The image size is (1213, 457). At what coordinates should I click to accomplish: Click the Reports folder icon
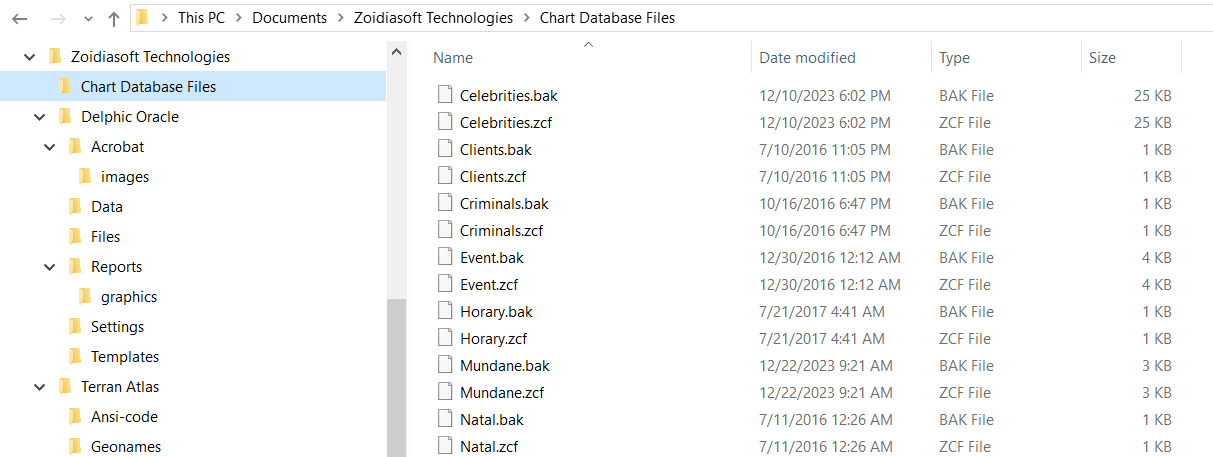tap(75, 267)
